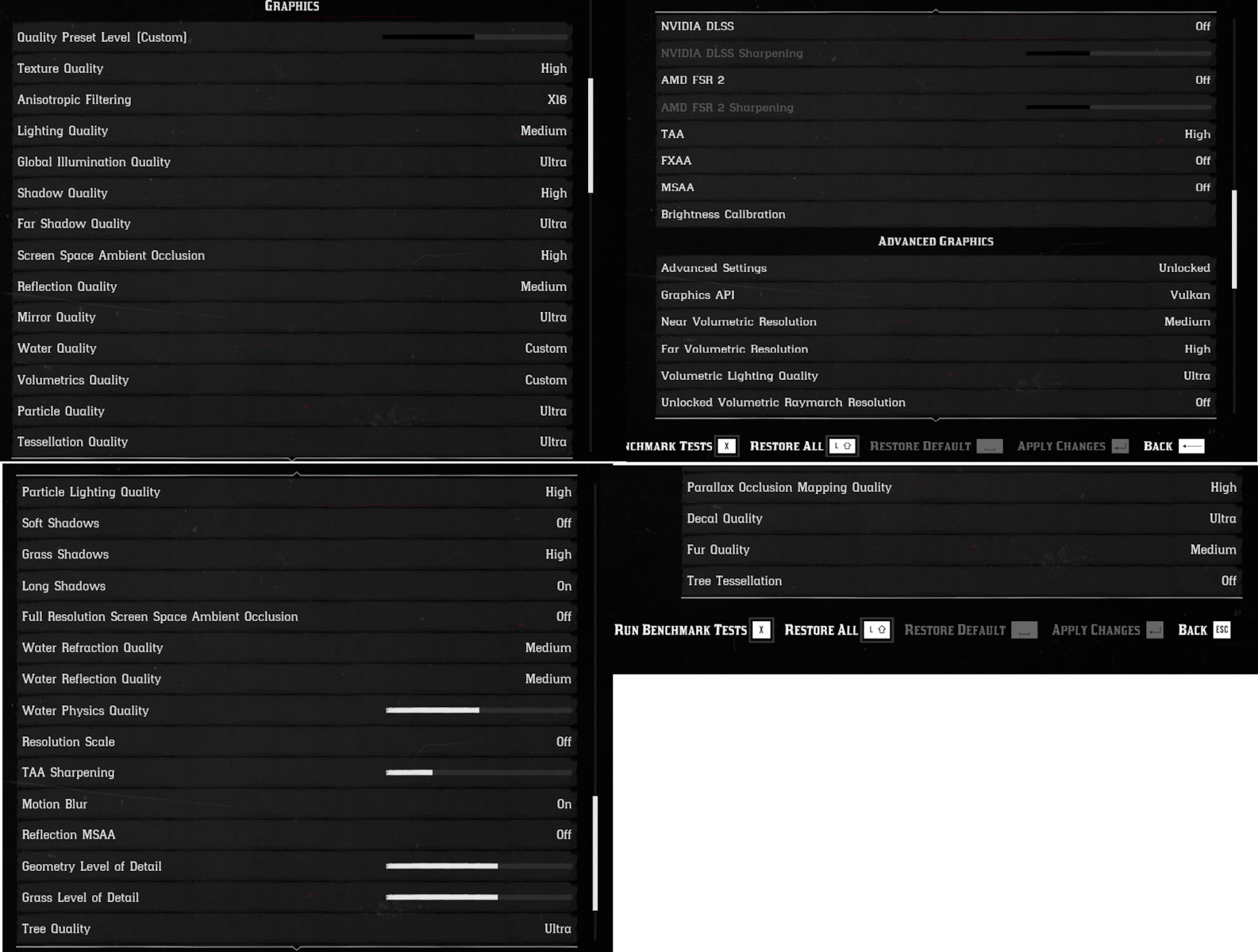The image size is (1258, 952).
Task: Select Parallax Occlusion Mapping Quality row
Action: coord(962,488)
